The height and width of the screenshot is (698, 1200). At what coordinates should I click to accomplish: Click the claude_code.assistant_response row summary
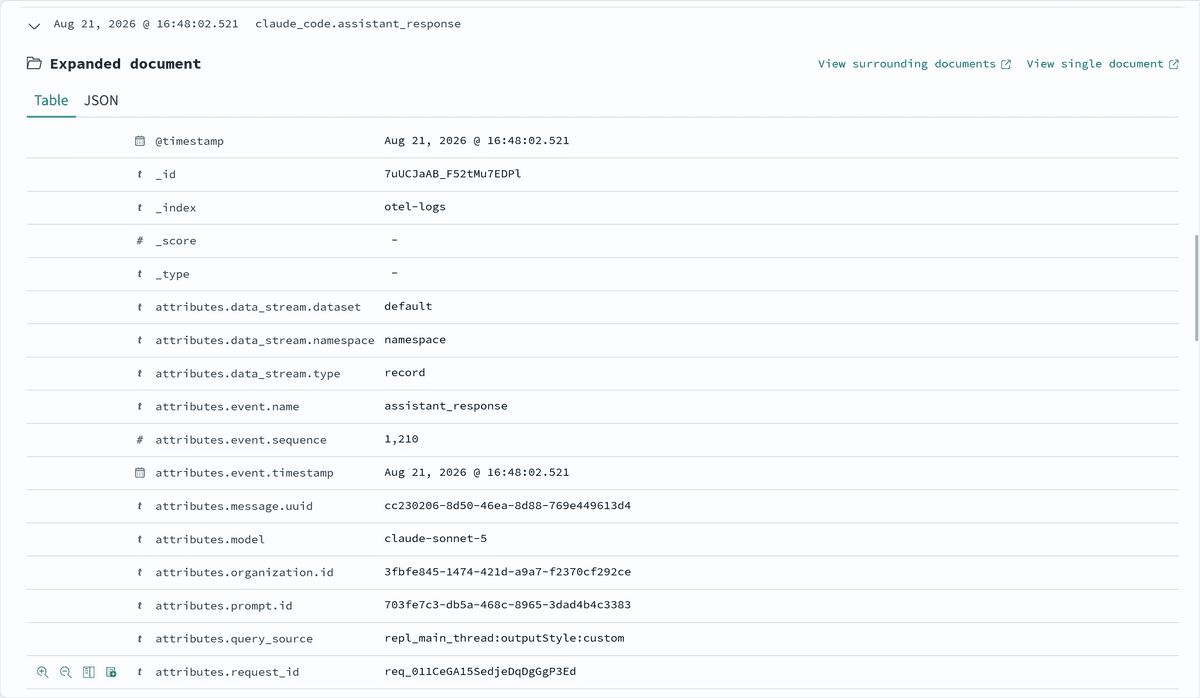pos(358,24)
